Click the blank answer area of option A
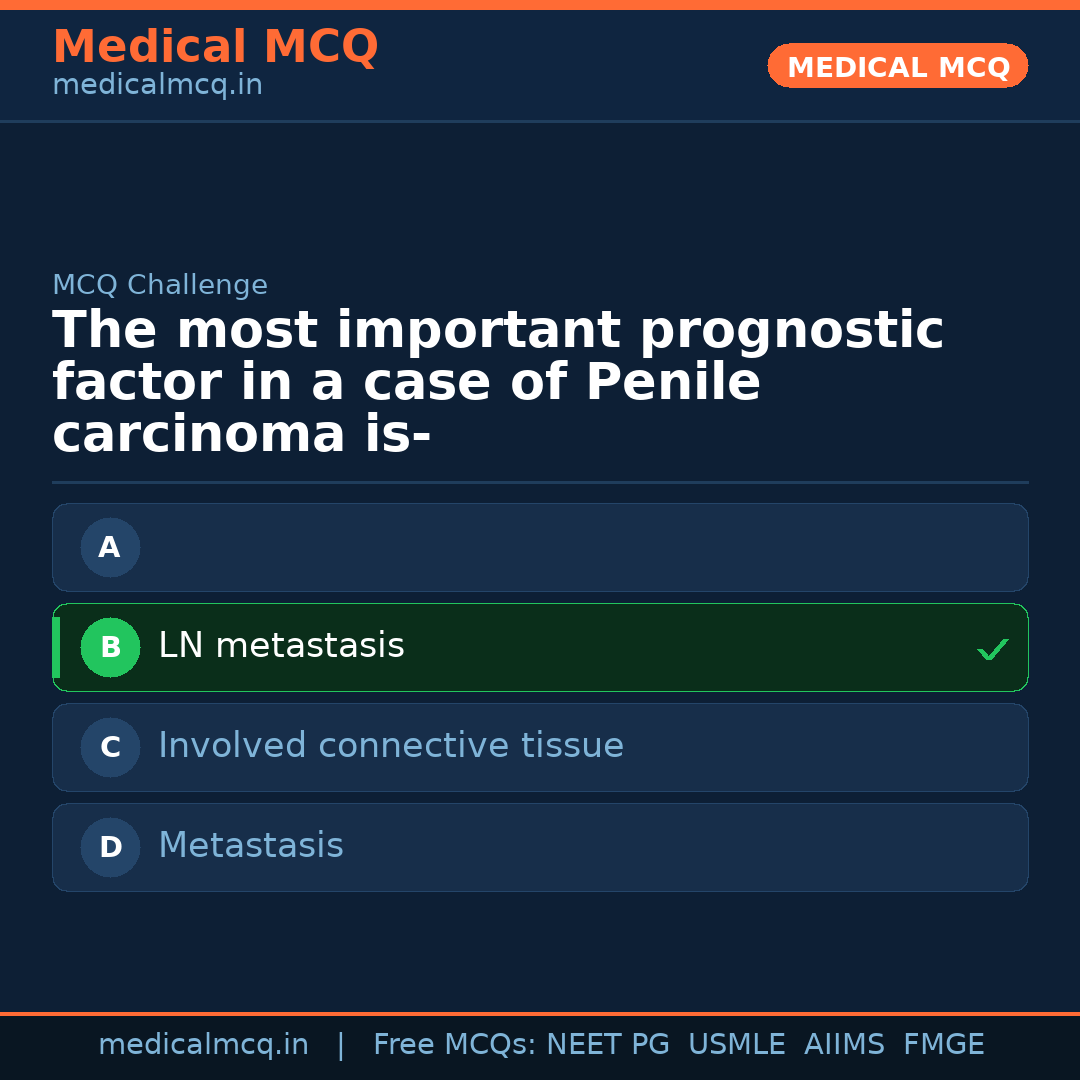Viewport: 1080px width, 1080px height. pyautogui.click(x=580, y=548)
